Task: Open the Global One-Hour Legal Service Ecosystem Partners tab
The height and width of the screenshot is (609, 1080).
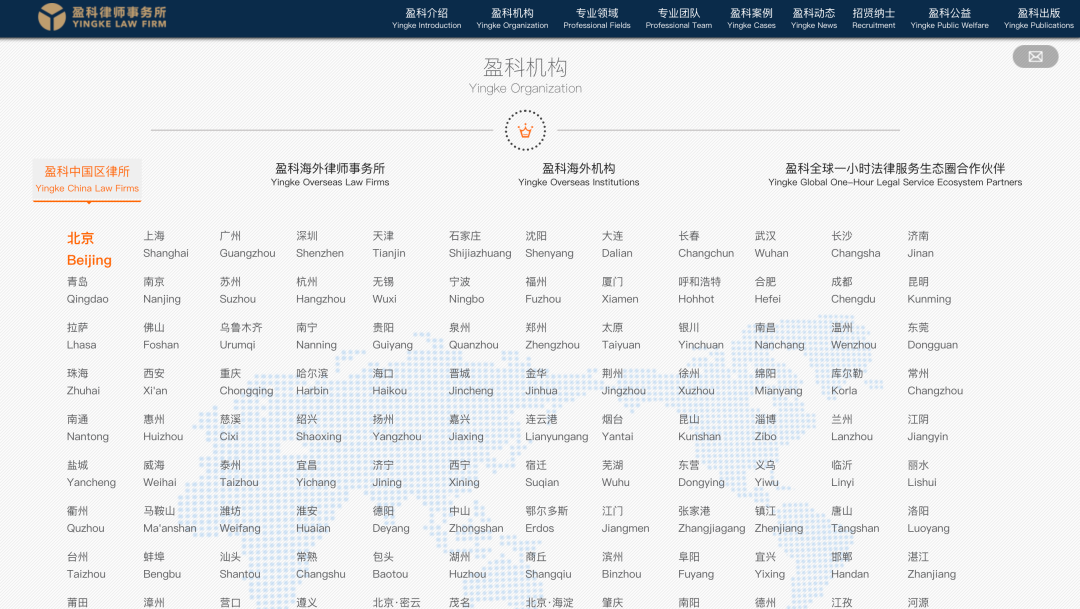Action: click(895, 176)
